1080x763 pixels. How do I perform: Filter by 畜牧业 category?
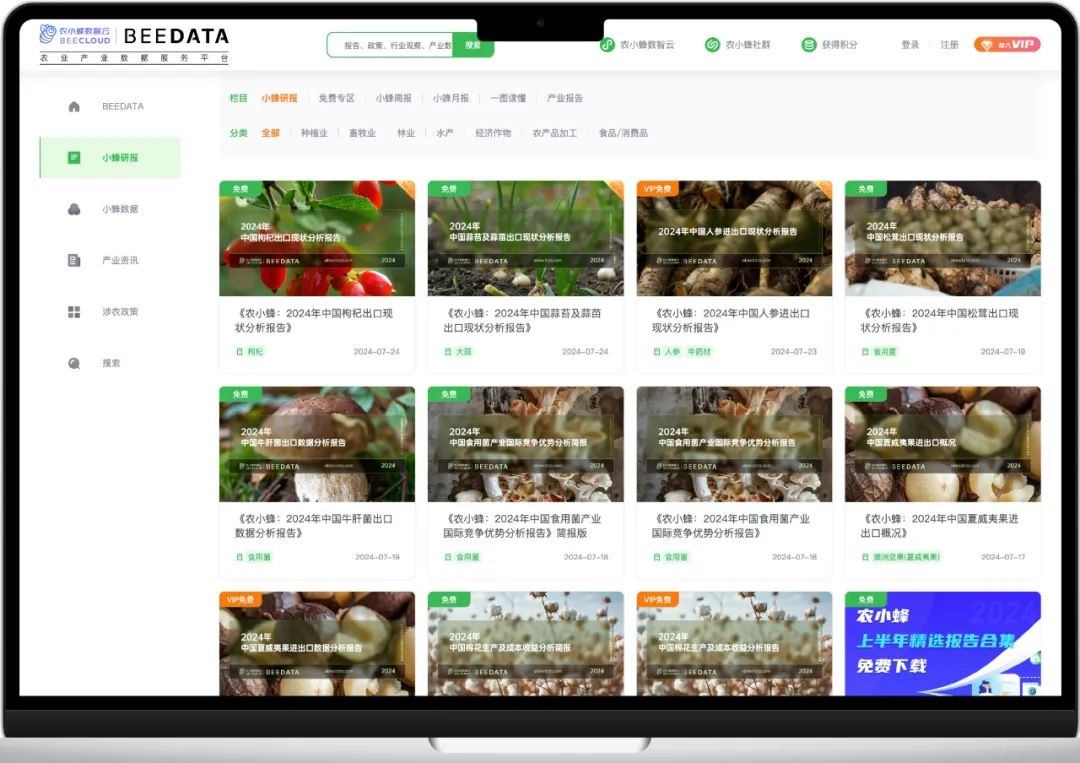click(362, 133)
